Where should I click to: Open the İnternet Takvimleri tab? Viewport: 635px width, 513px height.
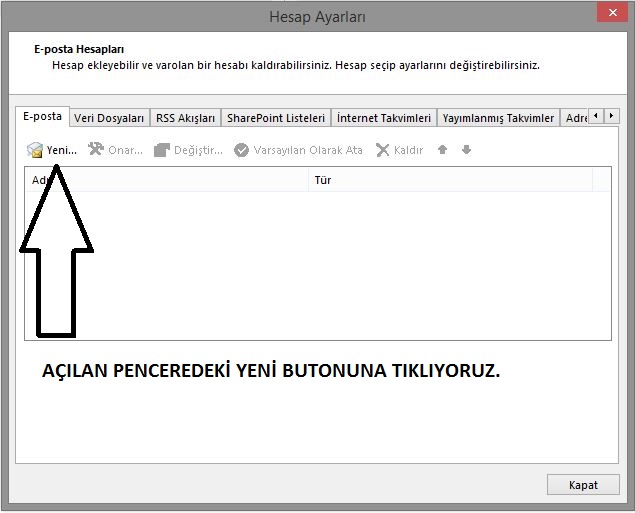pos(384,118)
